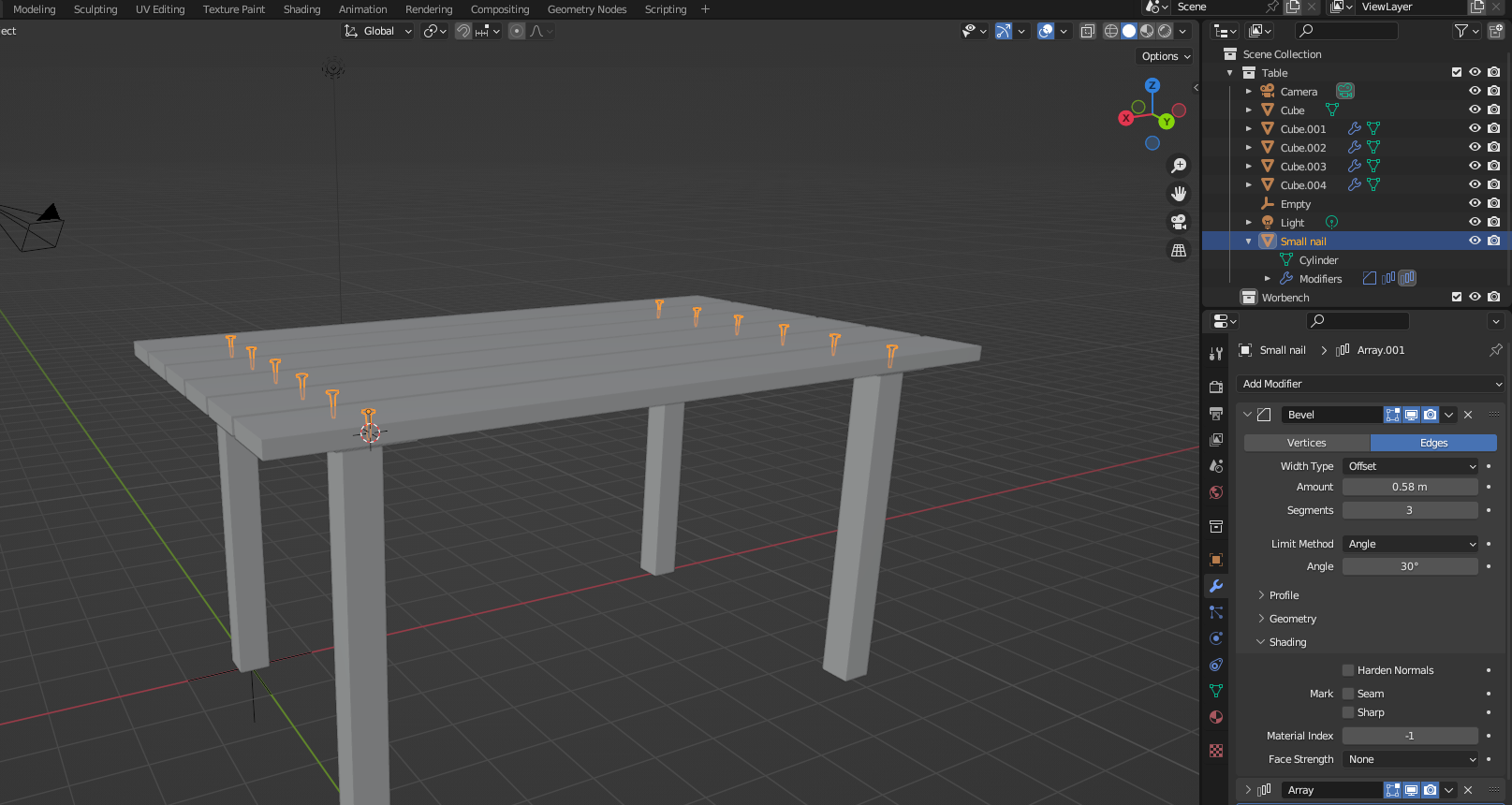Click the Z axis on navigation gizmo
This screenshot has width=1512, height=805.
point(1152,85)
